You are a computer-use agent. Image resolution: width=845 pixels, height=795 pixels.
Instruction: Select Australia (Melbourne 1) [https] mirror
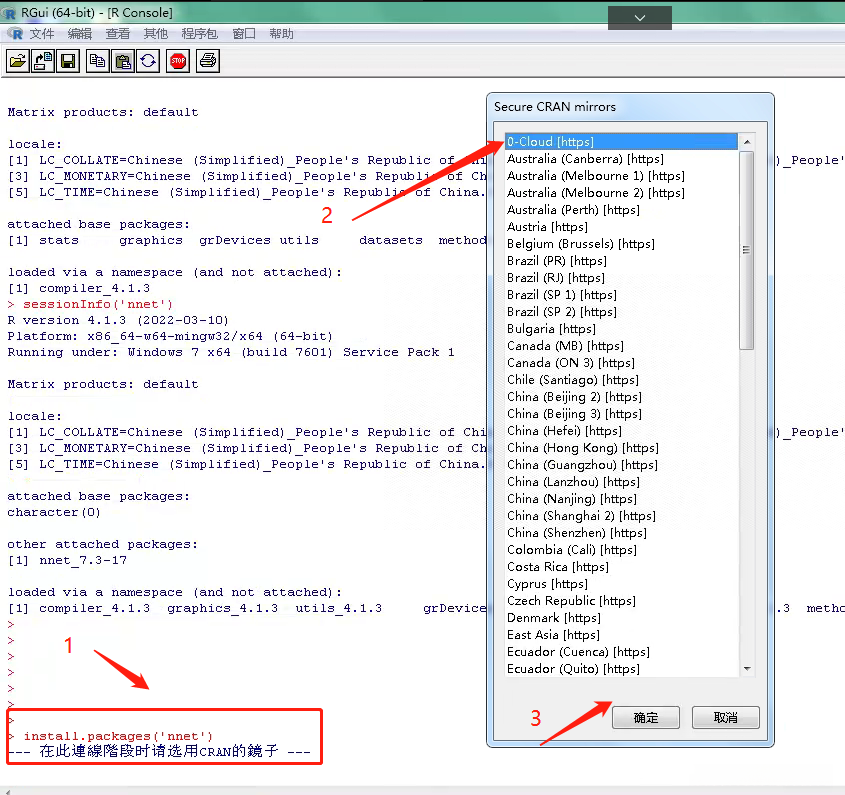point(621,176)
